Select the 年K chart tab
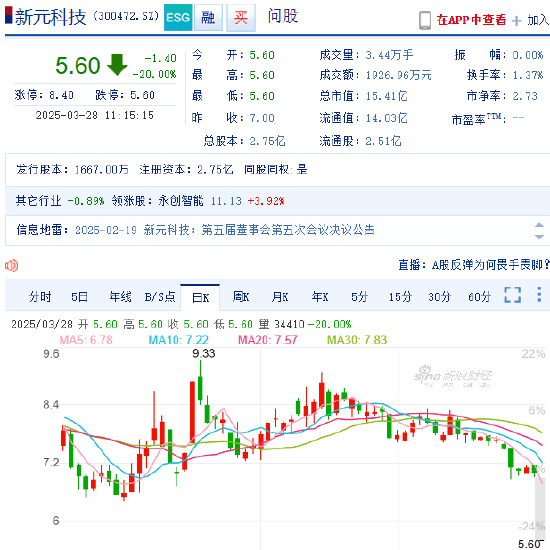Screen dimensions: 550x550 (x=320, y=297)
